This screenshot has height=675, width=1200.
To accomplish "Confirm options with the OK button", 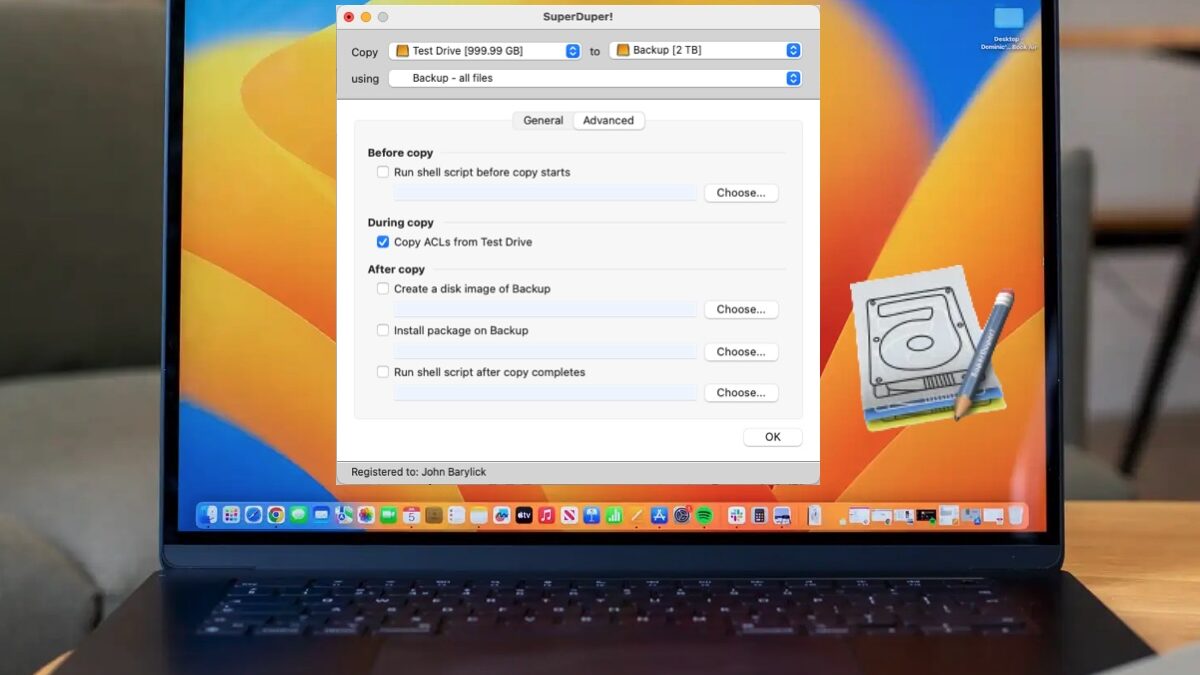I will 773,437.
